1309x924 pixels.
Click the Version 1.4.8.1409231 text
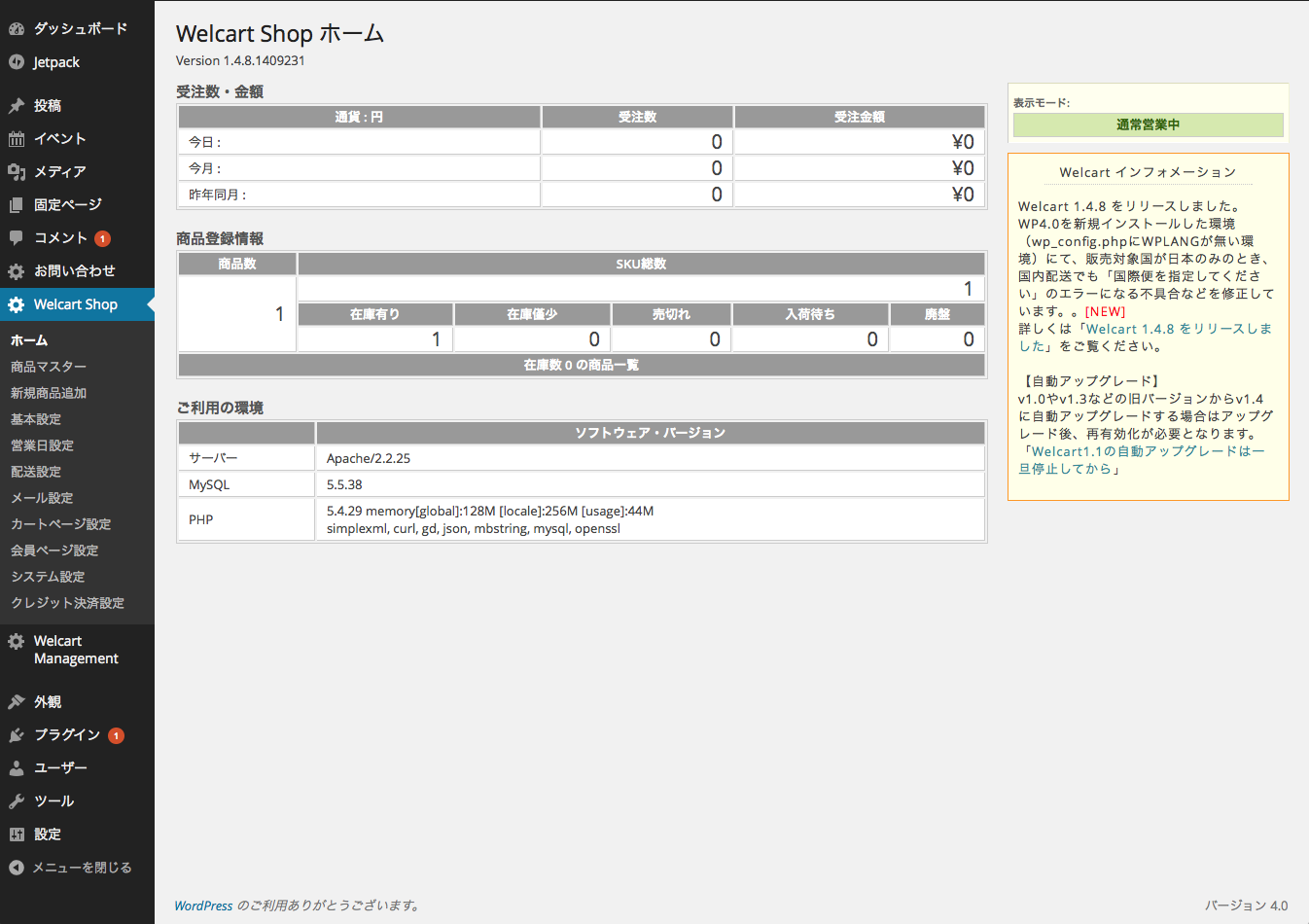tap(240, 60)
